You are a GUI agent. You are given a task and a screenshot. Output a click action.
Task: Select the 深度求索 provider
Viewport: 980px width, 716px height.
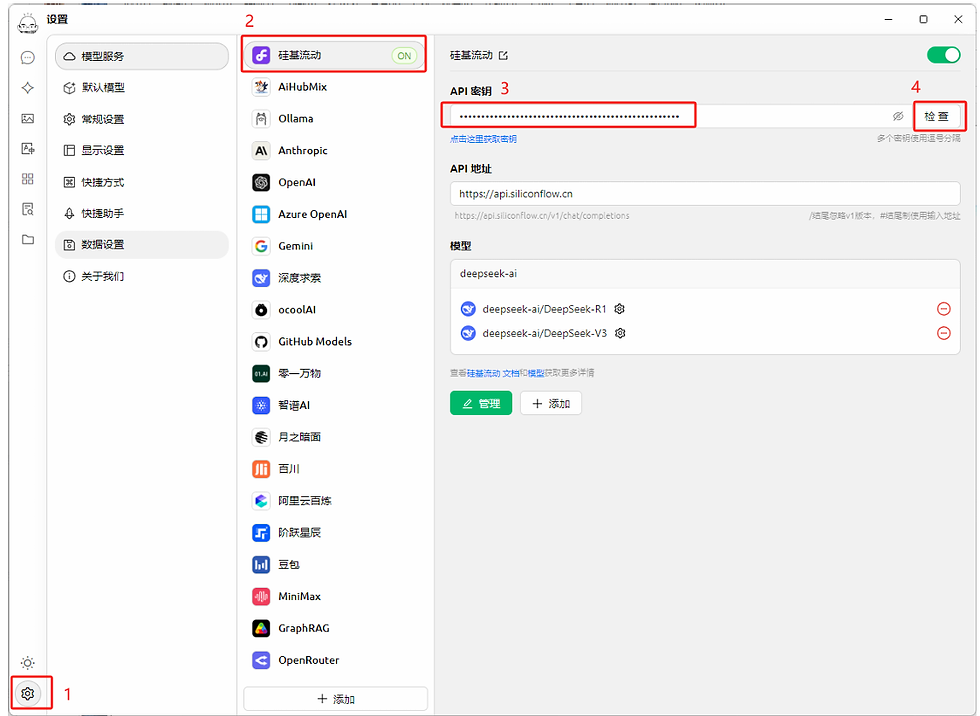point(335,278)
